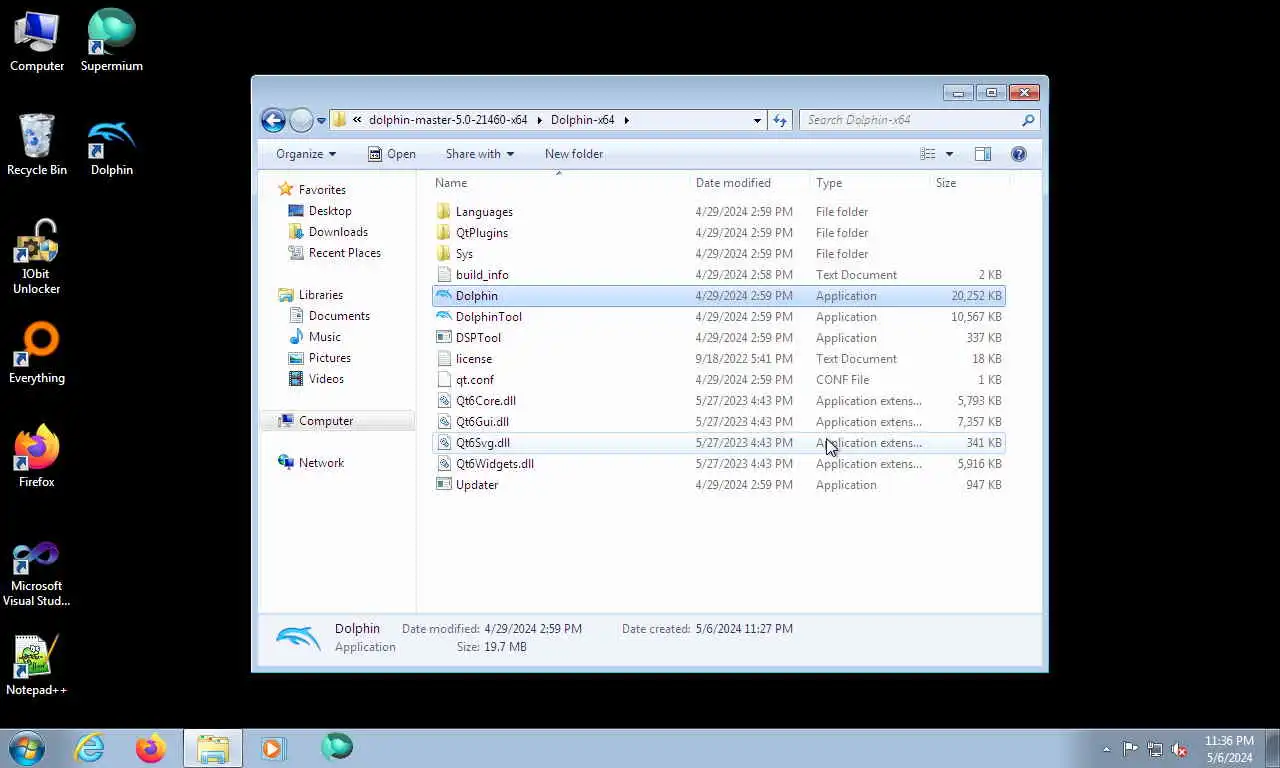
Task: Select the Firefox desktop shortcut
Action: click(x=37, y=457)
